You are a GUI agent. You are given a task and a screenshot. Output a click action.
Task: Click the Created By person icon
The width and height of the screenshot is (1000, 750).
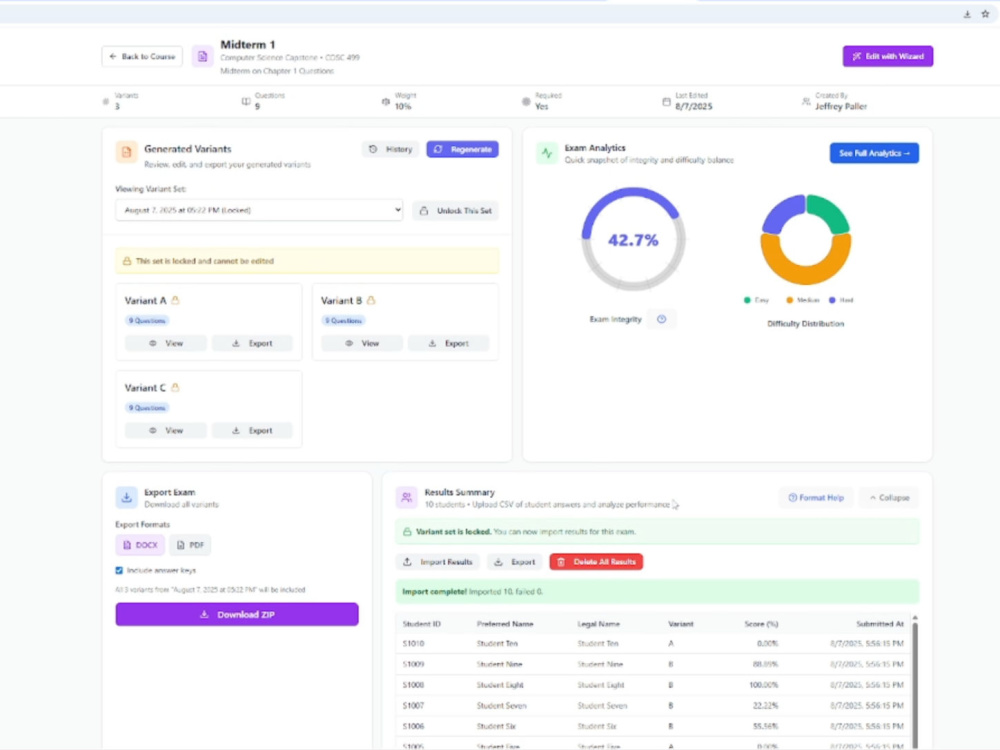(806, 101)
